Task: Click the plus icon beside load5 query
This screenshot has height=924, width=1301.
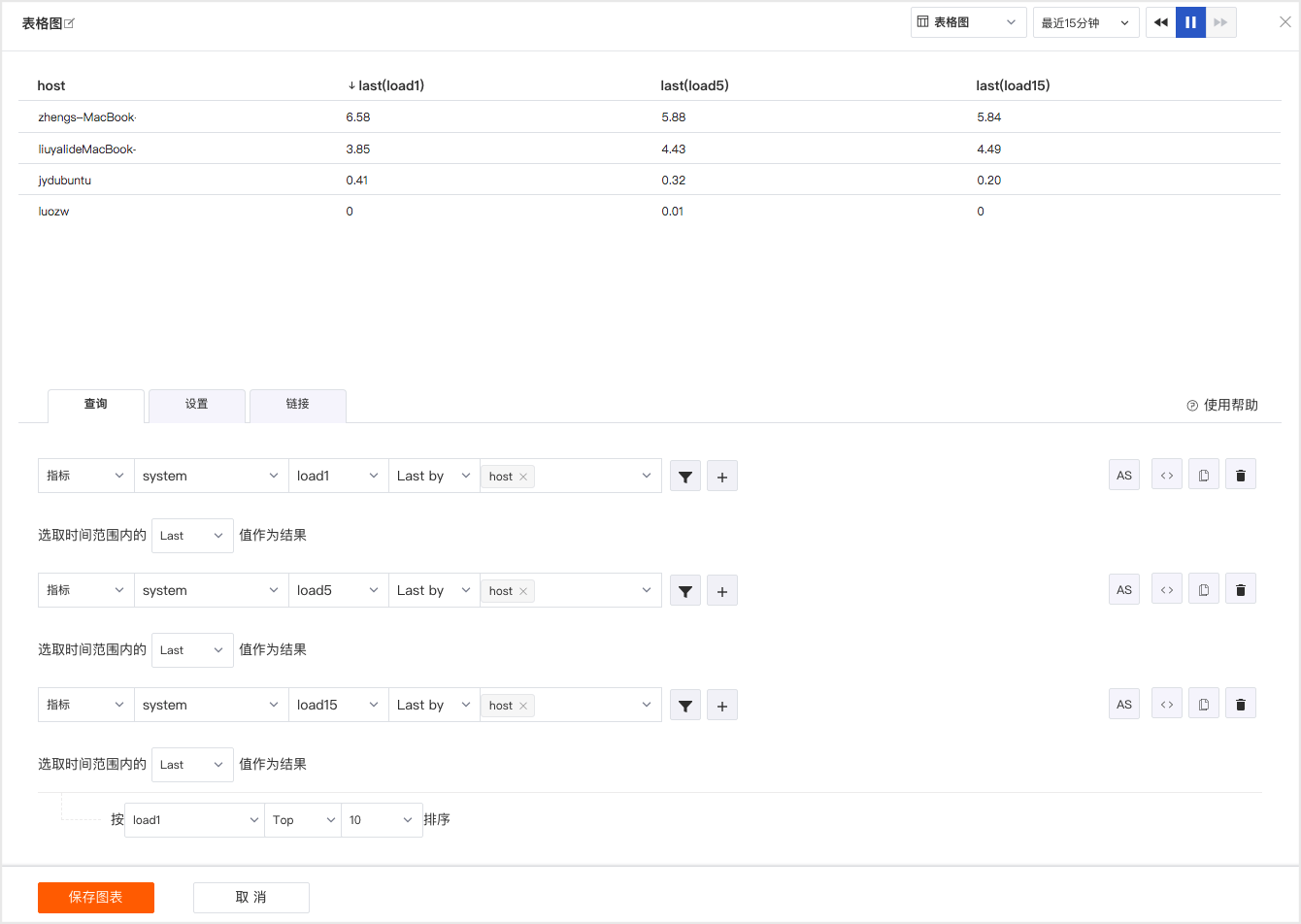Action: pyautogui.click(x=722, y=591)
